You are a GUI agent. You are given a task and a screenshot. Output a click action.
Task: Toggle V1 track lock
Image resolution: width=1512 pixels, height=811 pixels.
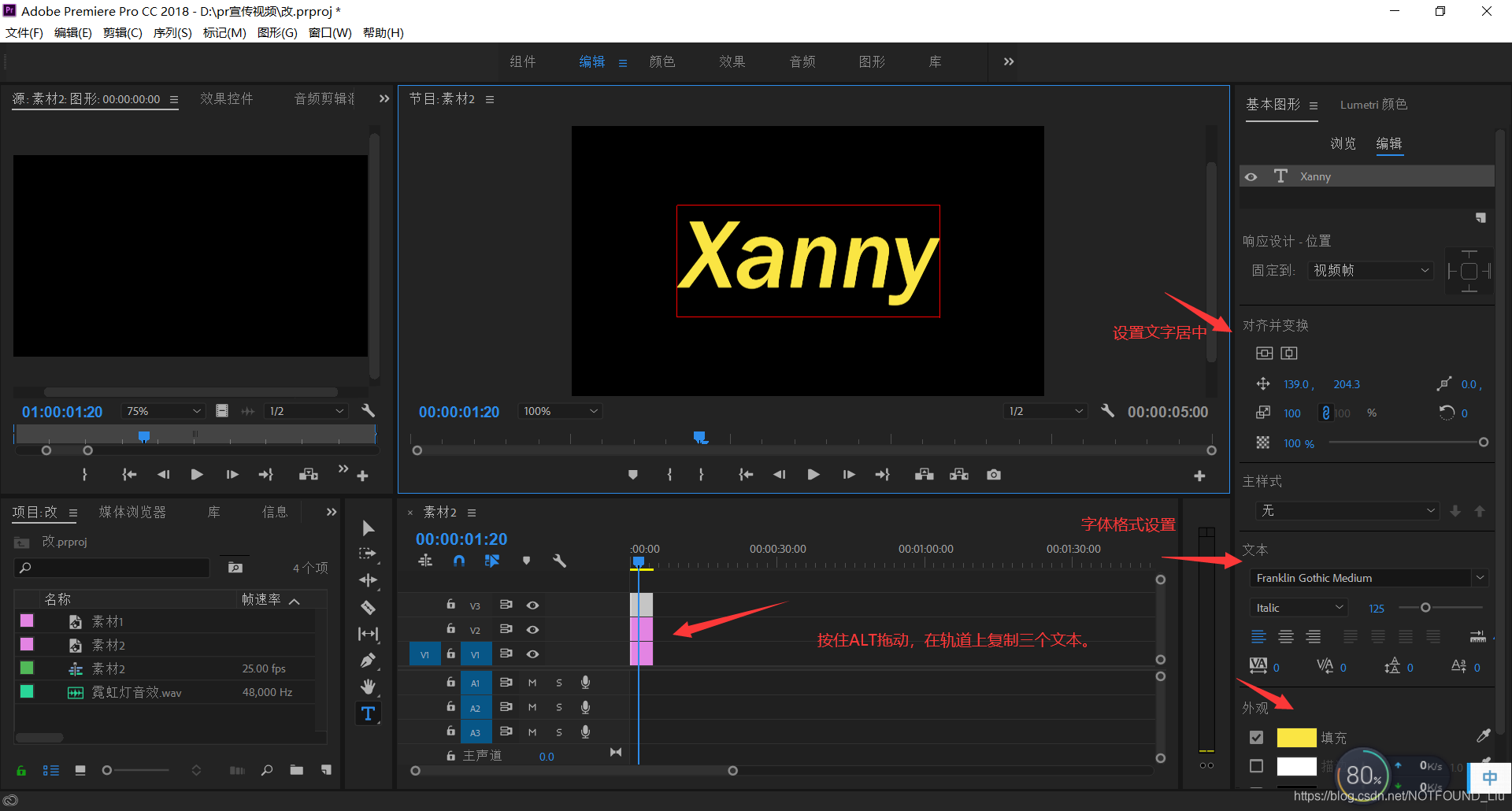pos(450,654)
